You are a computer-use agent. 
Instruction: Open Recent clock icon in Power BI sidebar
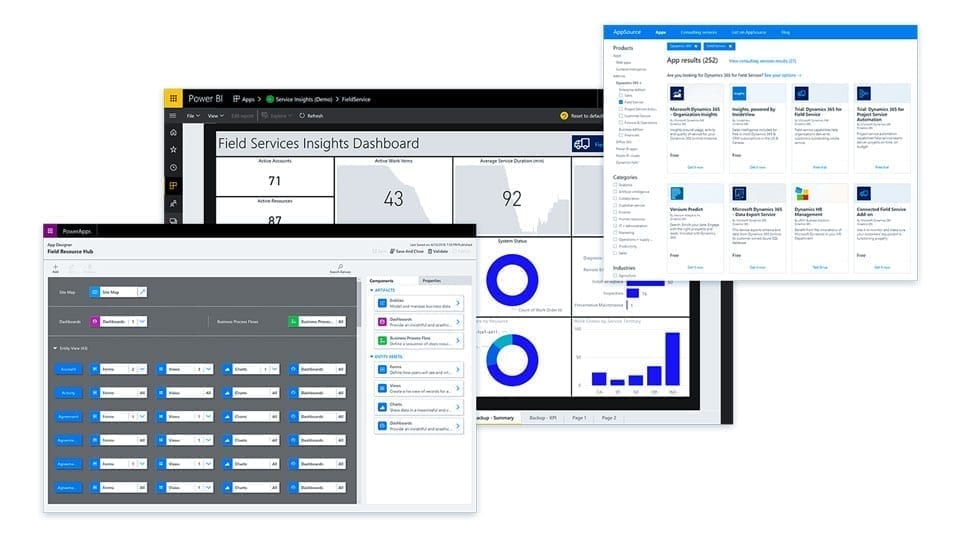[173, 167]
